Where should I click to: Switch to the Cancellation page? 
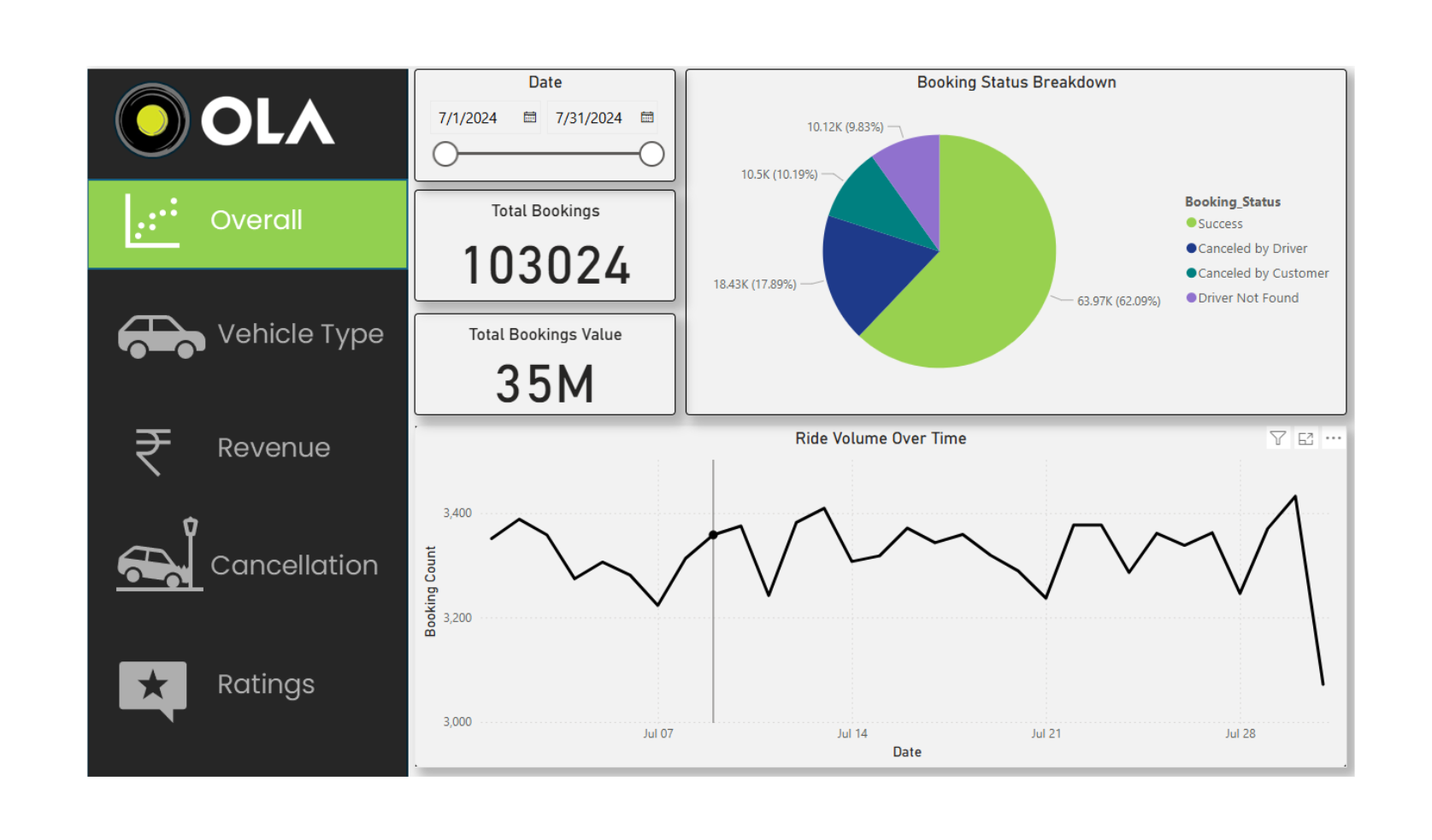pyautogui.click(x=294, y=566)
